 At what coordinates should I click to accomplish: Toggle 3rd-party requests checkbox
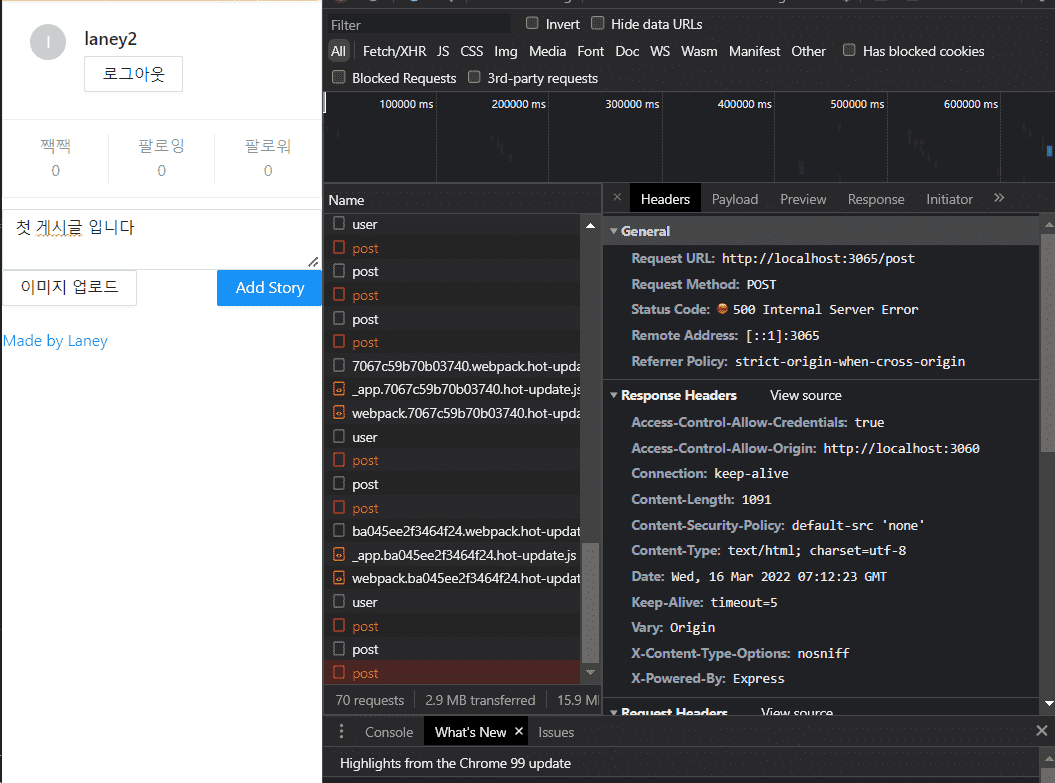[x=474, y=77]
